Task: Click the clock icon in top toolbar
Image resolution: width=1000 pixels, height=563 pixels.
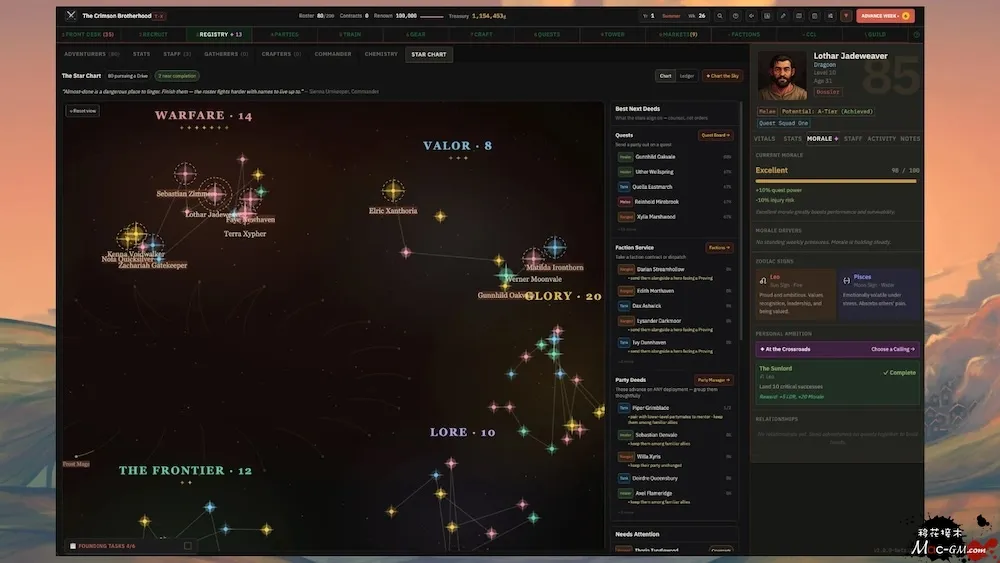Action: tap(735, 16)
